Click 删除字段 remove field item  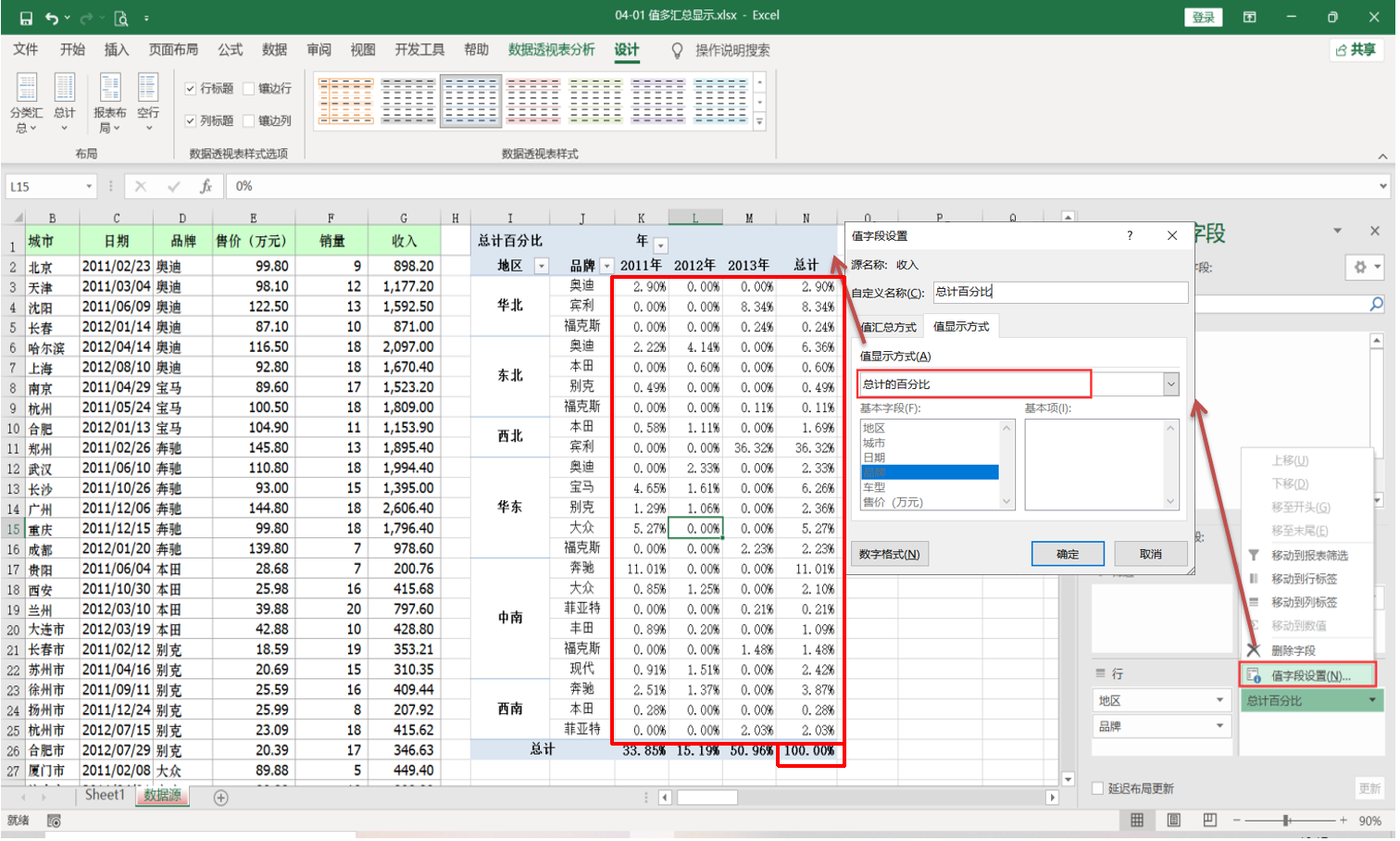(1294, 650)
